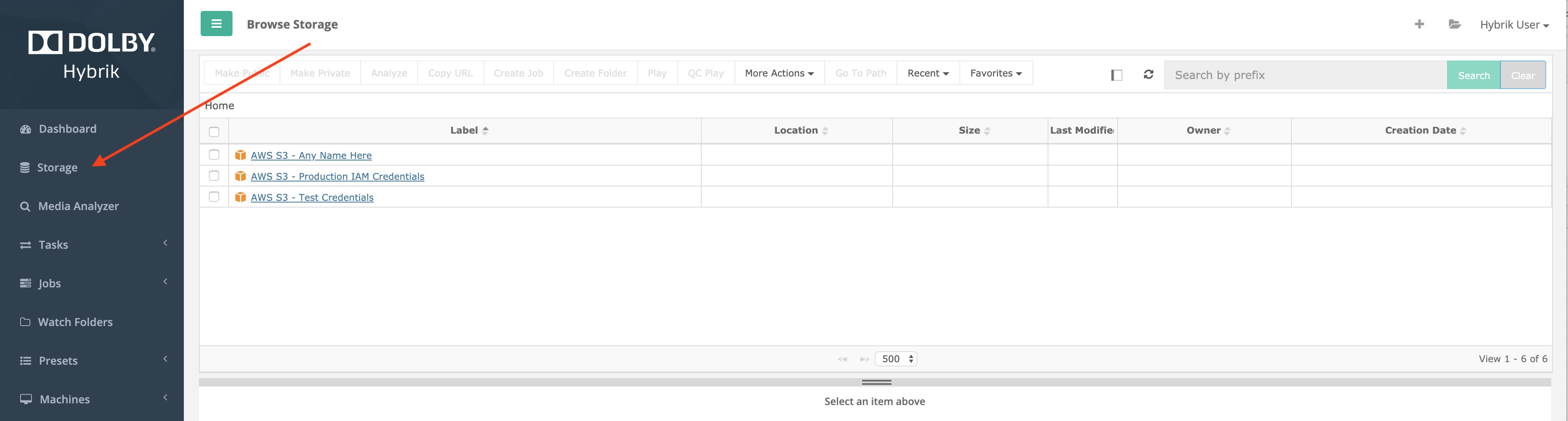This screenshot has width=1568, height=421.
Task: Open the Recent dropdown
Action: [x=928, y=73]
